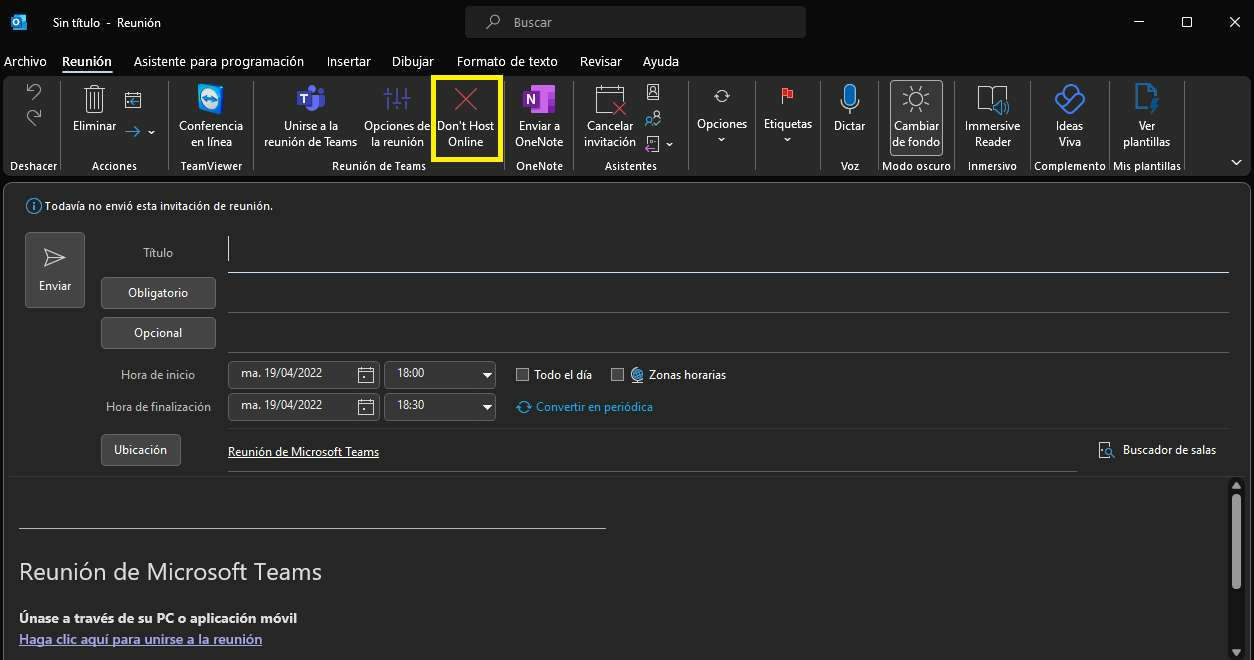Open the address book icon in Asistentes
The height and width of the screenshot is (660, 1254).
653,92
